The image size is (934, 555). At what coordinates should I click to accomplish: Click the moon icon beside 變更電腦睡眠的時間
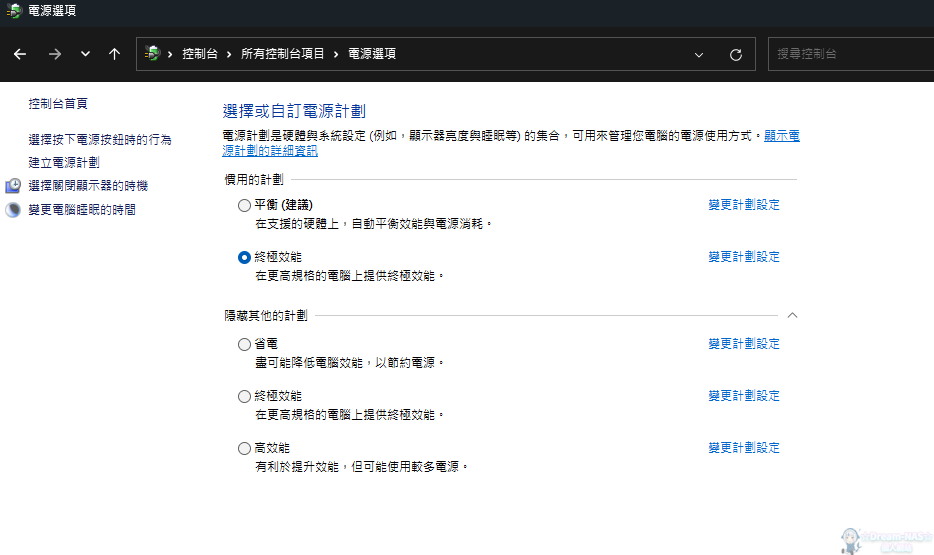tap(14, 210)
